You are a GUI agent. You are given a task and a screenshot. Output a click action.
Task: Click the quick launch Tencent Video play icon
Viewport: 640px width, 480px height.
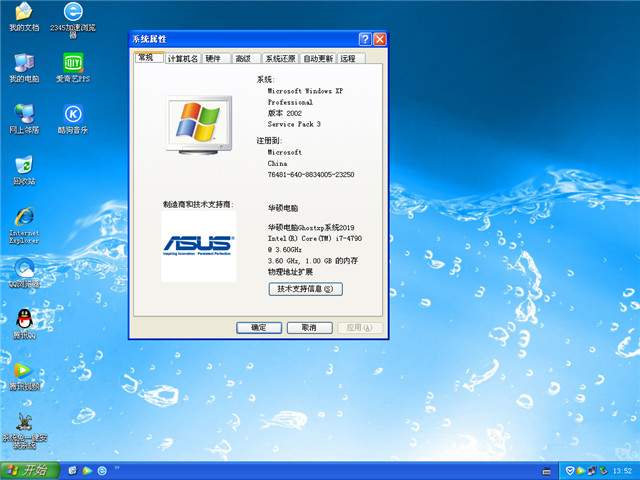(87, 471)
